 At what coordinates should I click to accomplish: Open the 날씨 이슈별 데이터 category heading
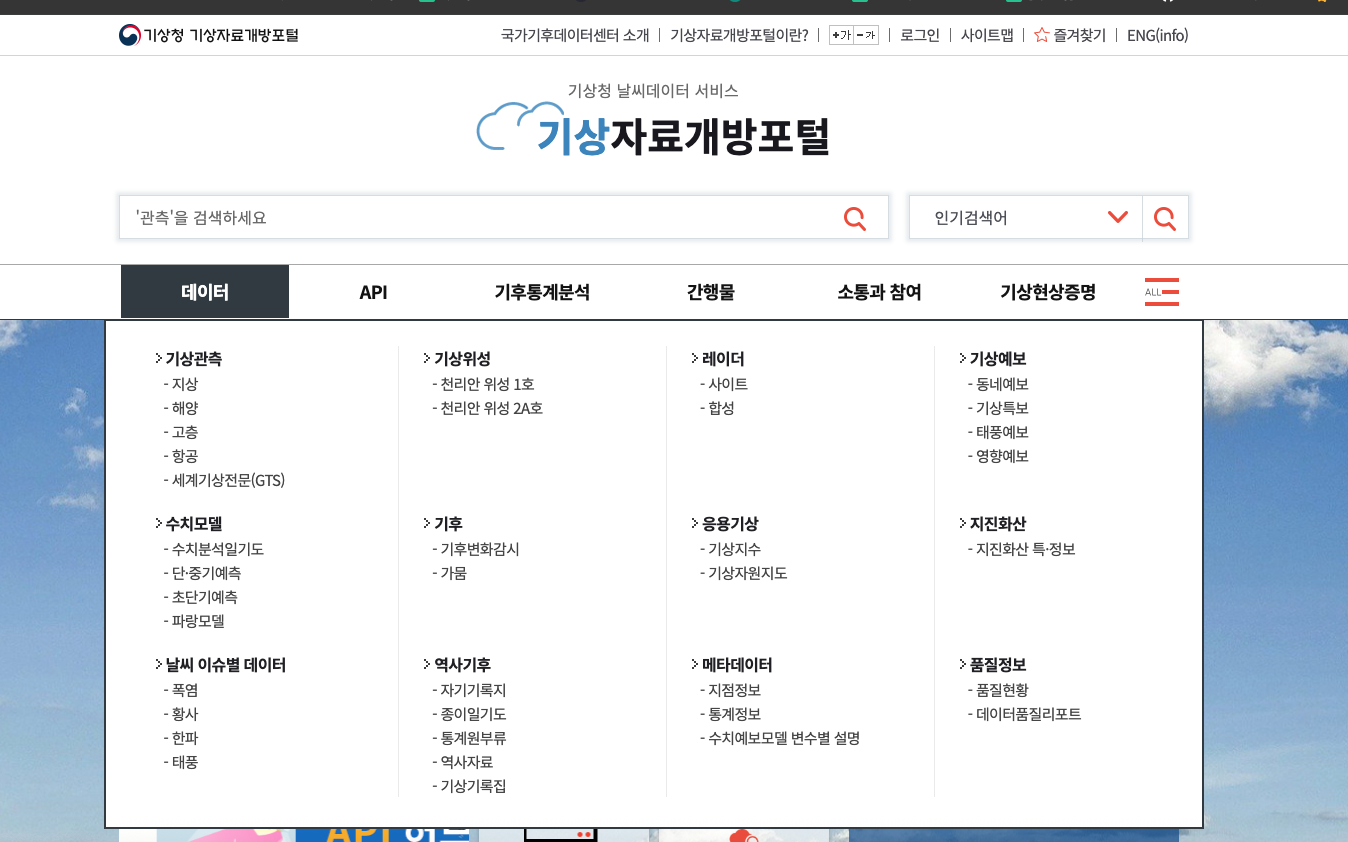[x=225, y=665]
